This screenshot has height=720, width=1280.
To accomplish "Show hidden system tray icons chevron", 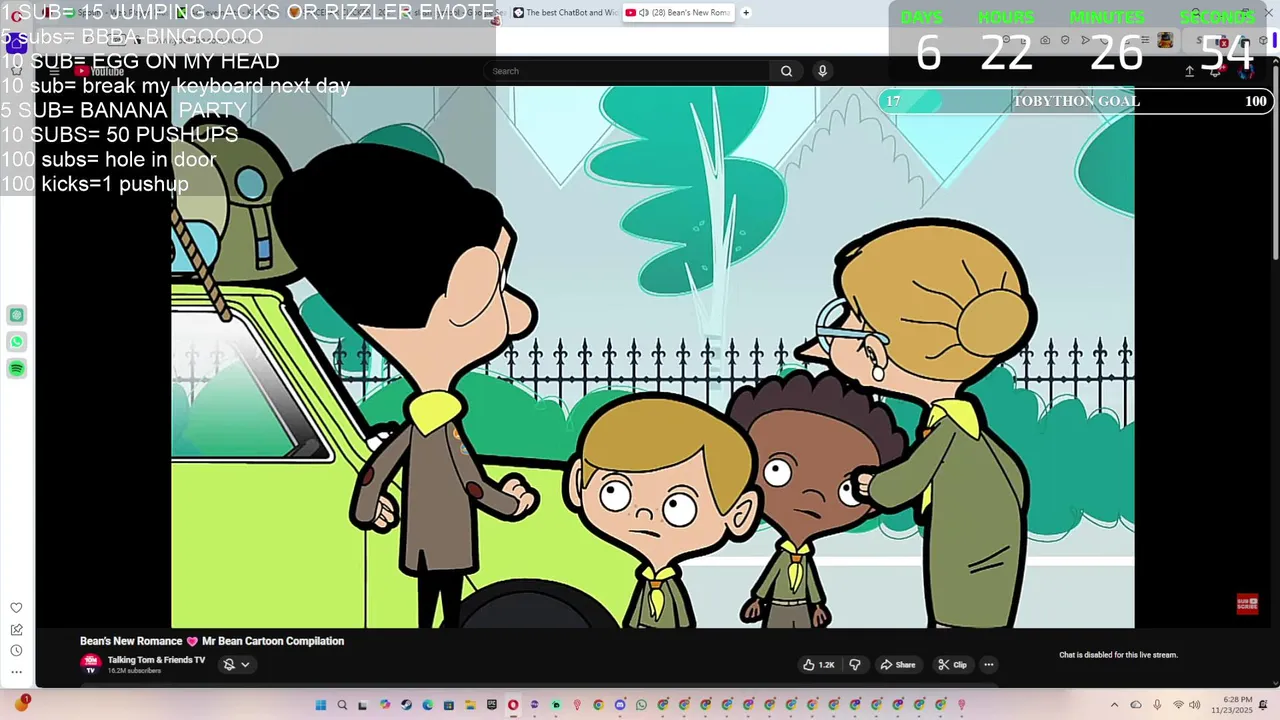I will tap(1114, 705).
